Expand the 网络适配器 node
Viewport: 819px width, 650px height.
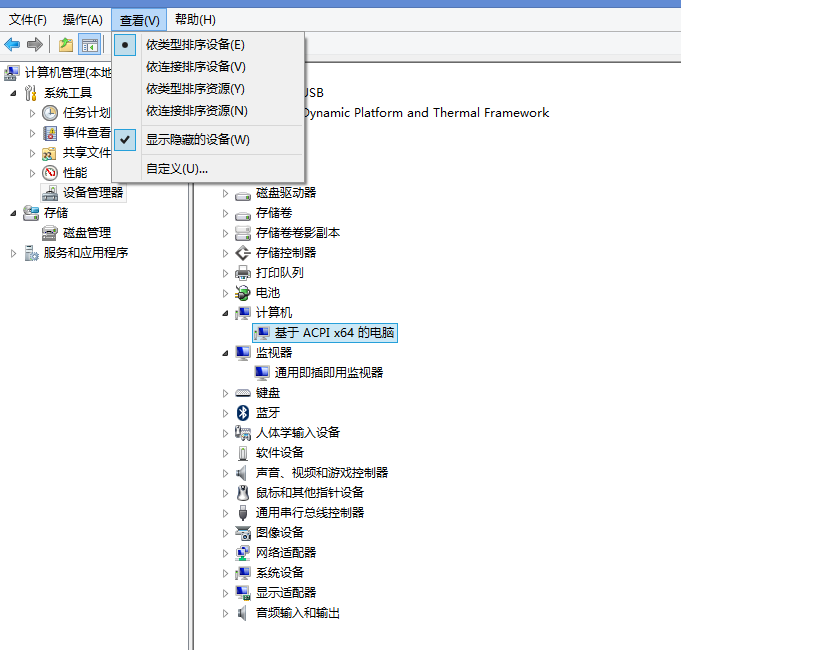(x=226, y=553)
